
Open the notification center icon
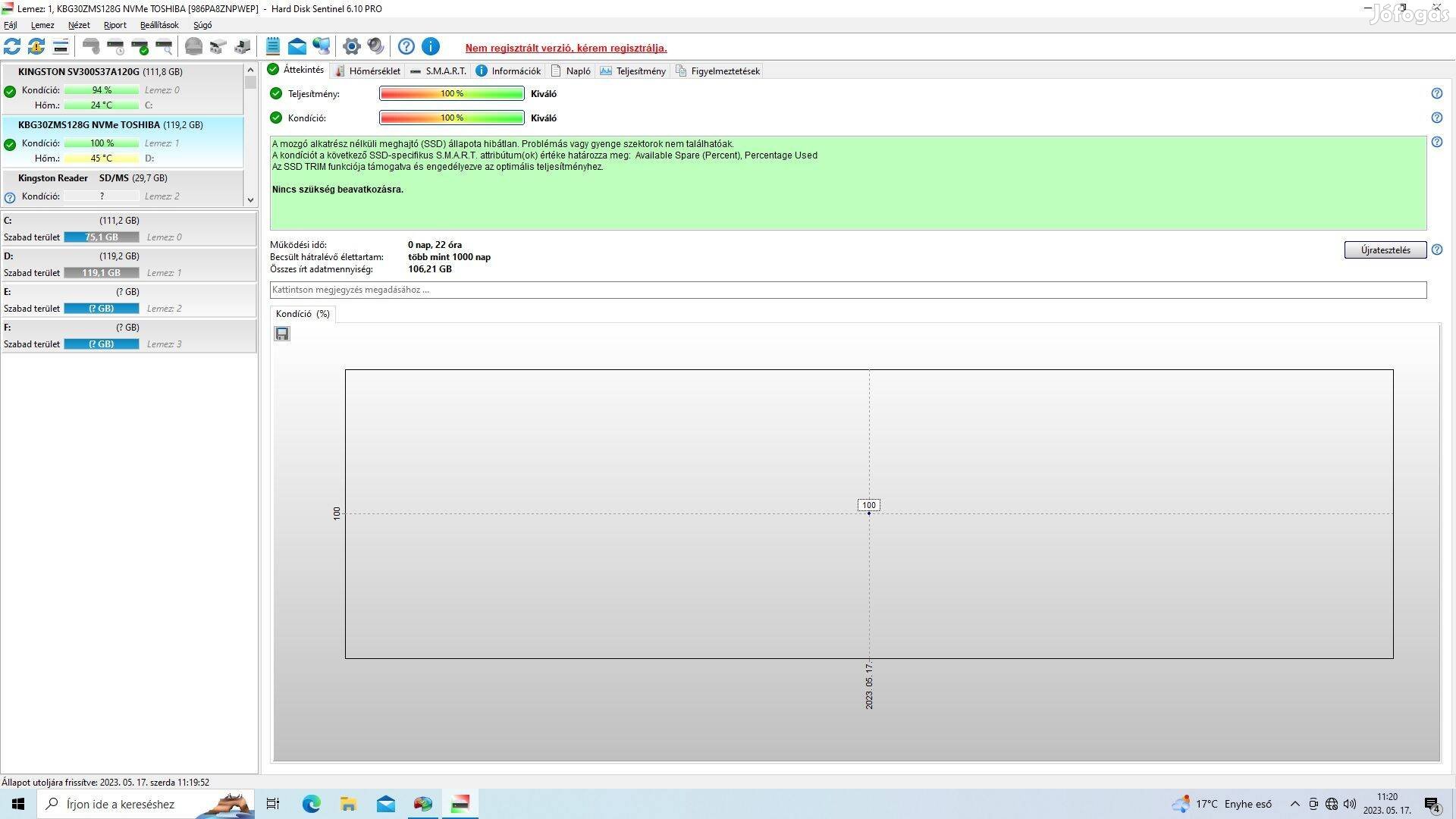1432,804
